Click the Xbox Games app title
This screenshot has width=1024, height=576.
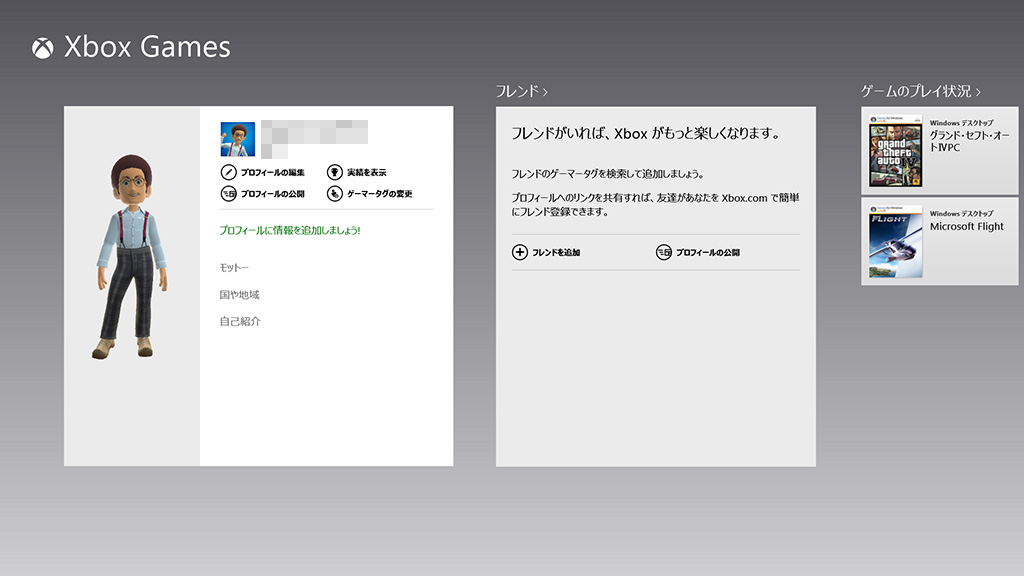147,47
